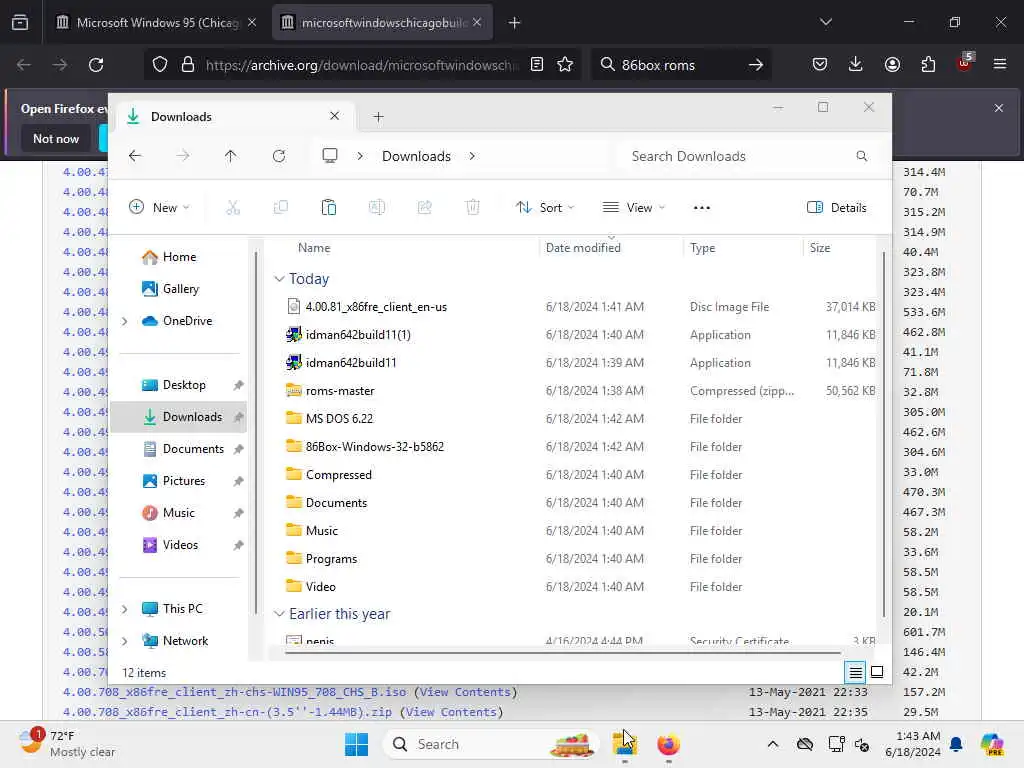The height and width of the screenshot is (768, 1024).
Task: Click View Contents link for CHS_B.iso
Action: click(x=465, y=692)
